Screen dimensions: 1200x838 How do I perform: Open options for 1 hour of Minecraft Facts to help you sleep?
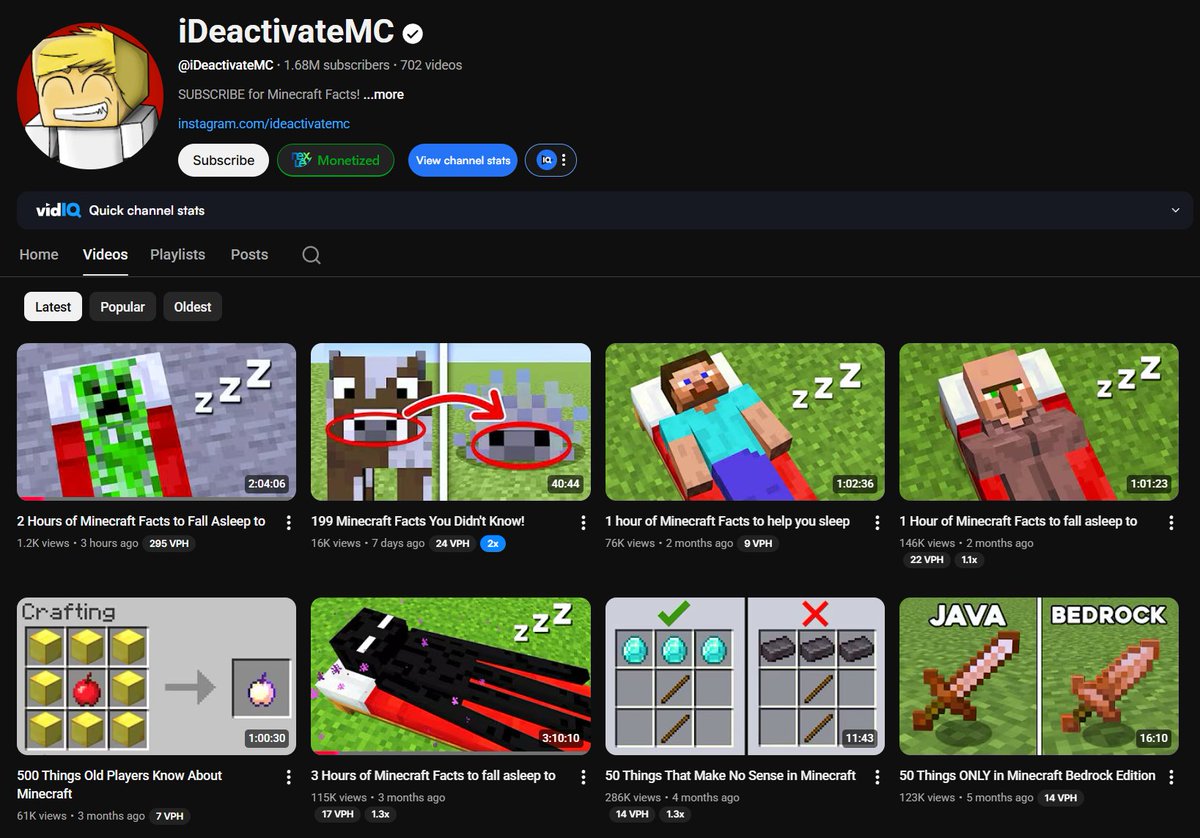877,522
